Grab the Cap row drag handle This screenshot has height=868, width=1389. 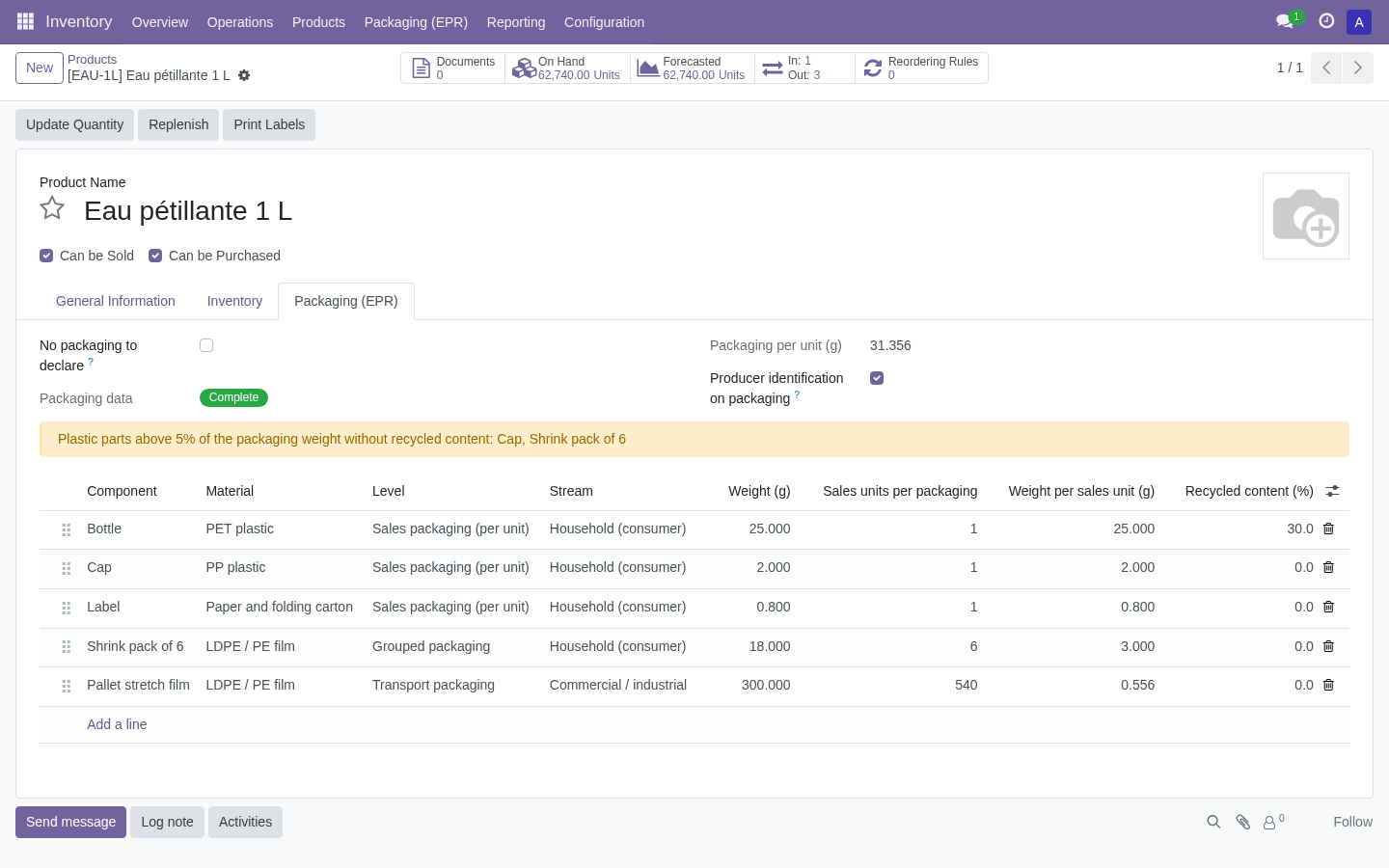[67, 568]
